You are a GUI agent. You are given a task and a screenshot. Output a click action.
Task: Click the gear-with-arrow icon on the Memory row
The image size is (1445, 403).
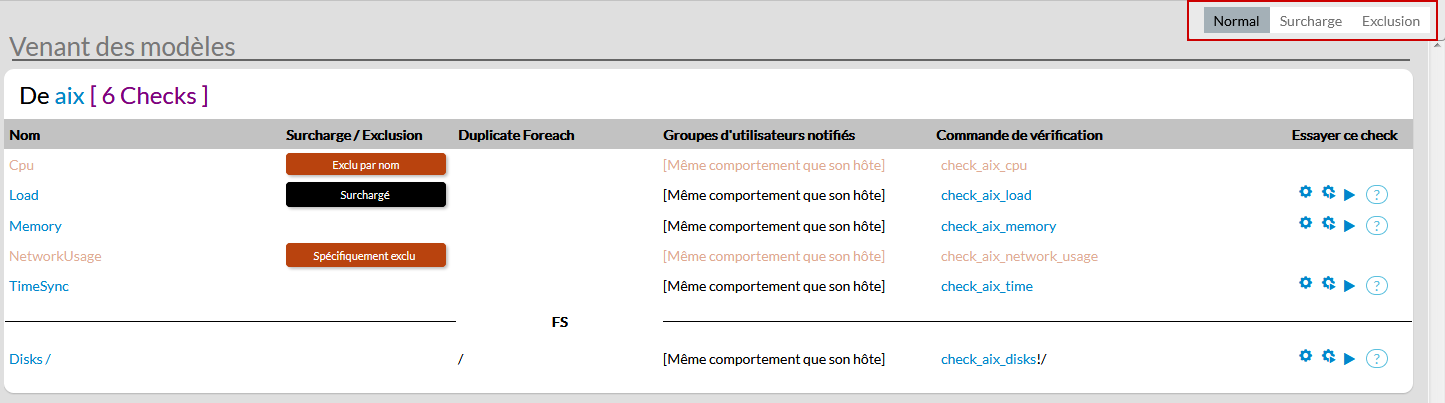(1328, 223)
